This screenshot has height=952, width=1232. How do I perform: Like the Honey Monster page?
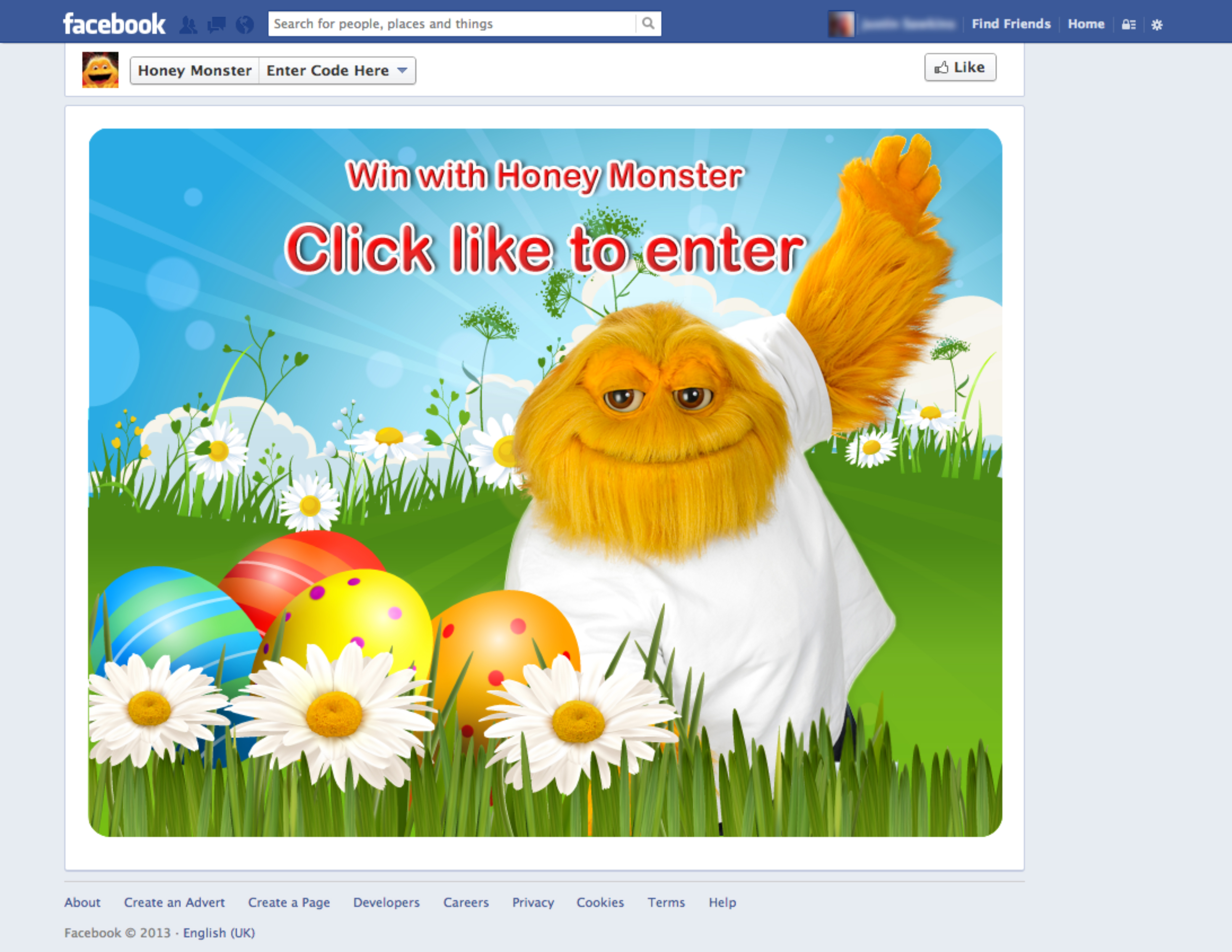pos(960,67)
